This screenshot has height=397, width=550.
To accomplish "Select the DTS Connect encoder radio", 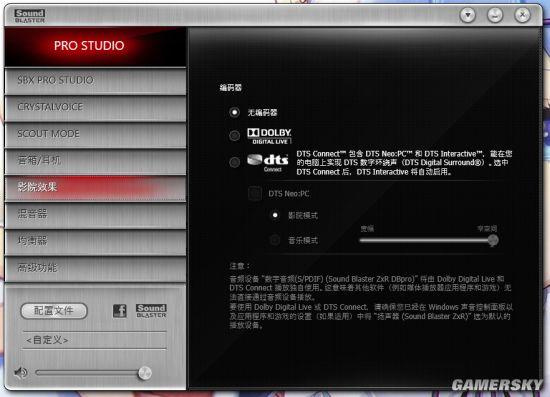I will (234, 162).
